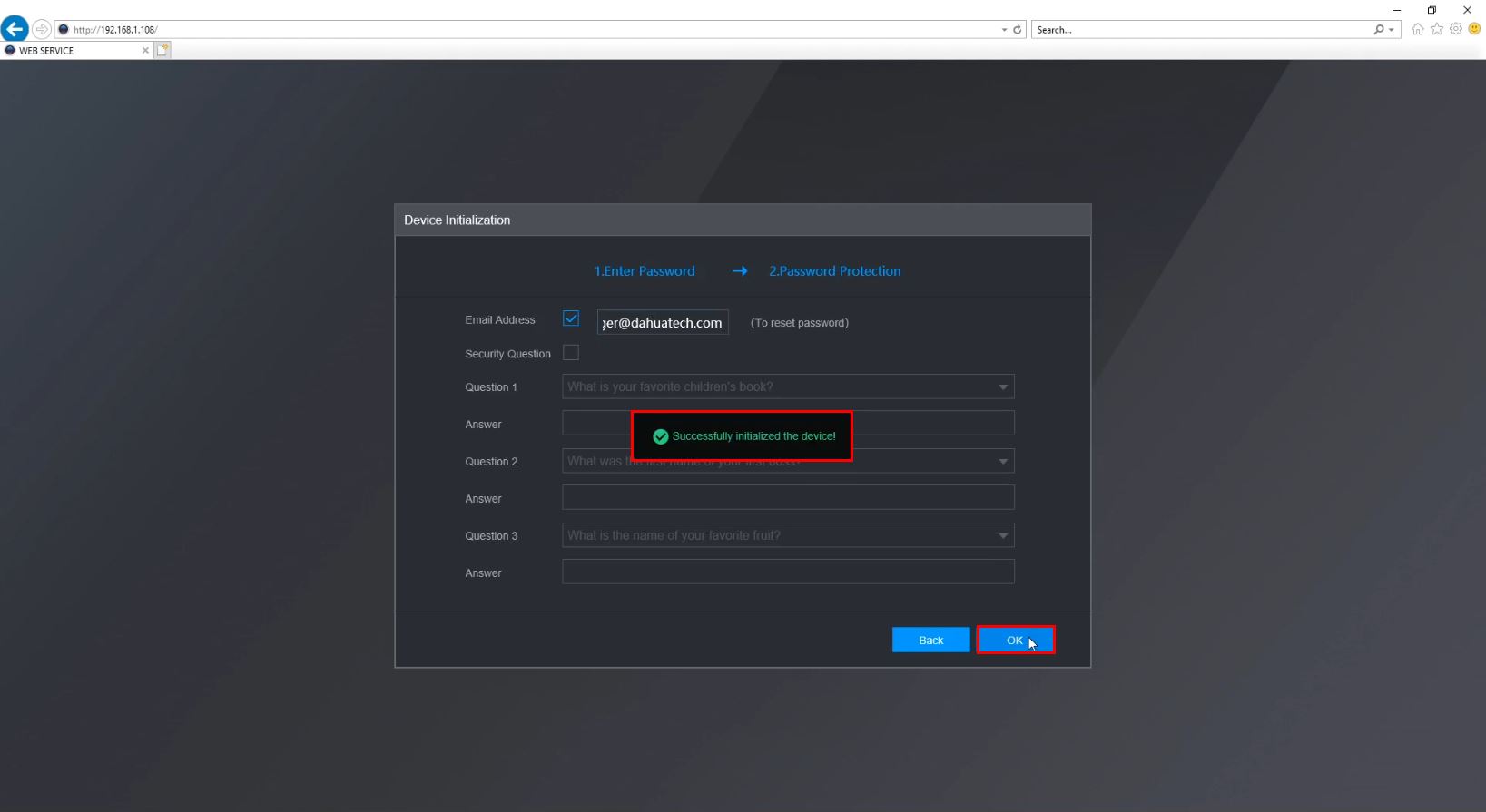The image size is (1486, 812).
Task: Close the browser window
Action: point(1467,10)
